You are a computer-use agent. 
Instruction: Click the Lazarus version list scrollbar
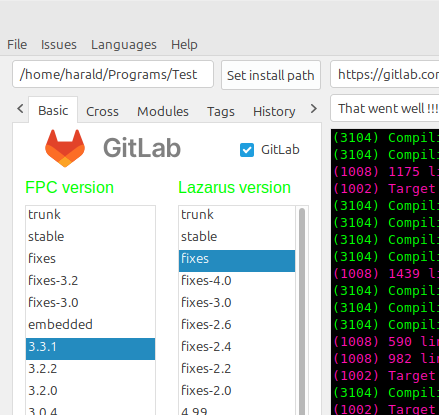point(302,311)
